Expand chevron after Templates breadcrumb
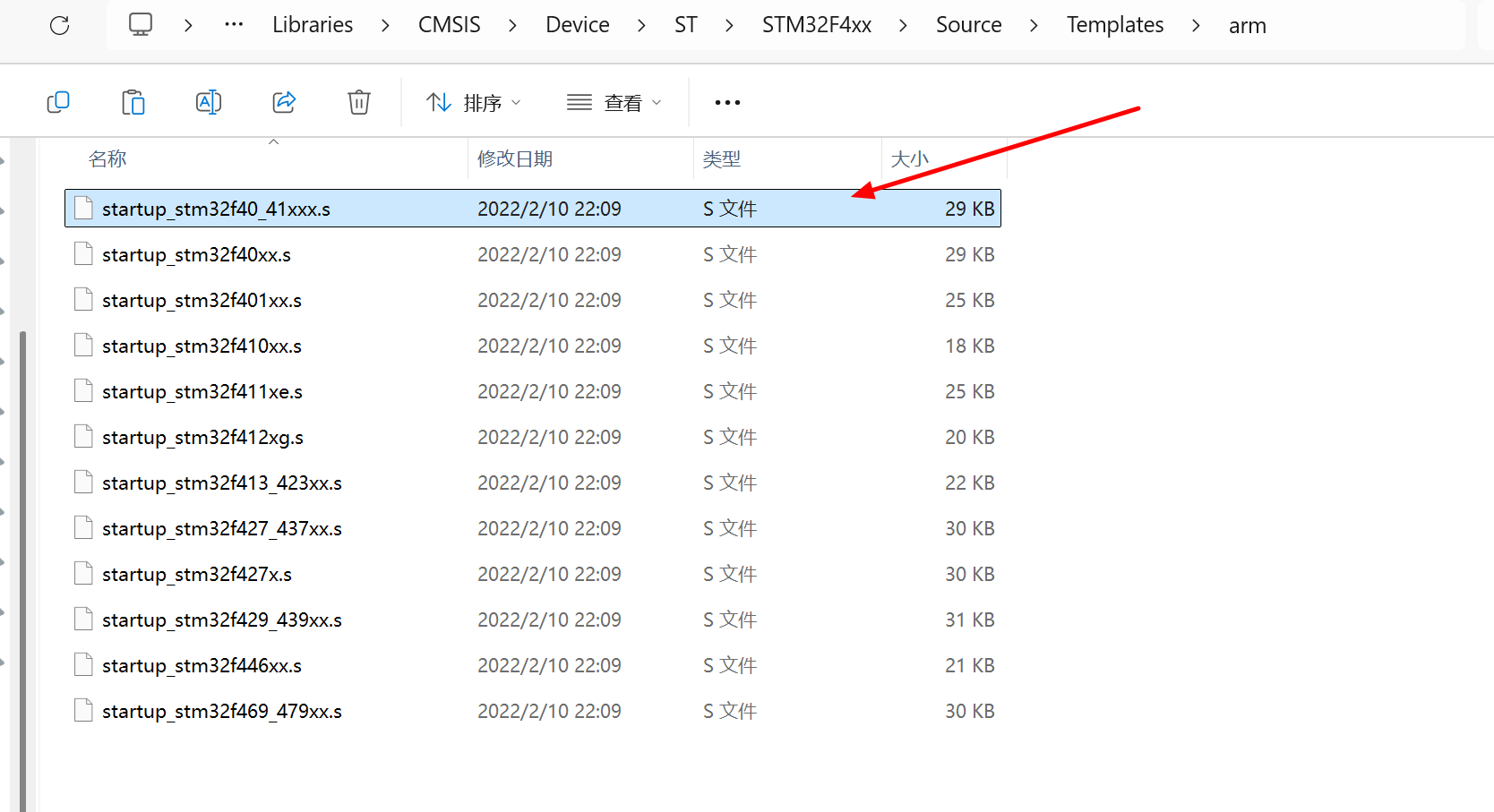Image resolution: width=1494 pixels, height=812 pixels. tap(1196, 26)
